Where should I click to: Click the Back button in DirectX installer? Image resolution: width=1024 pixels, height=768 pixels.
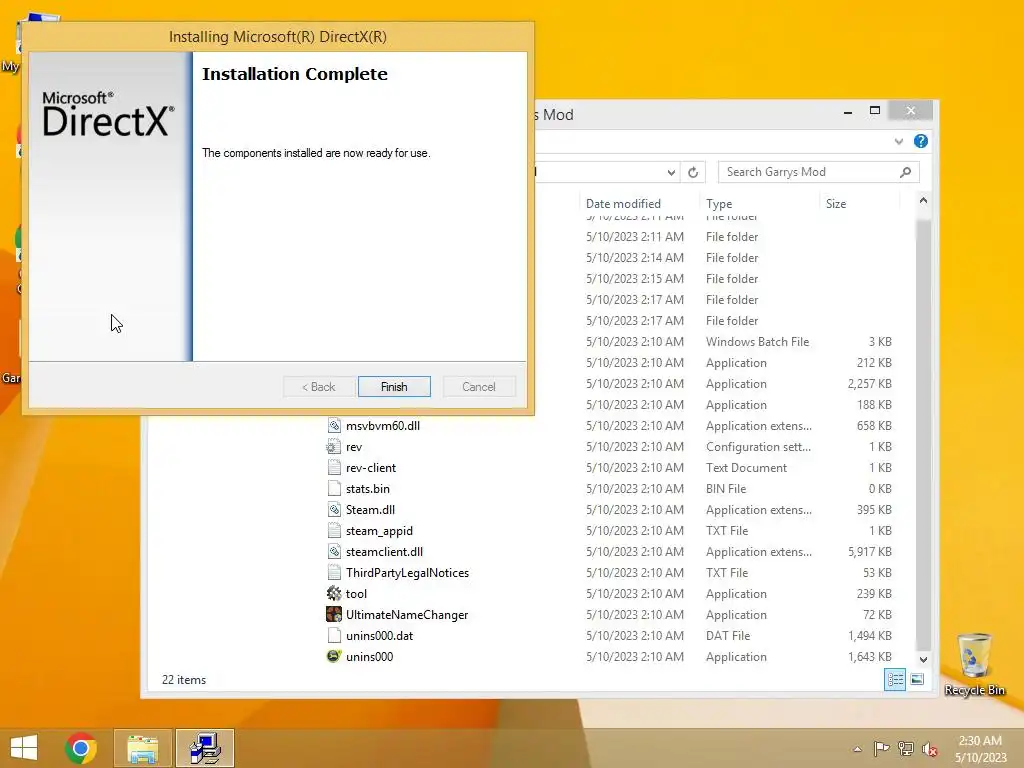pyautogui.click(x=319, y=387)
